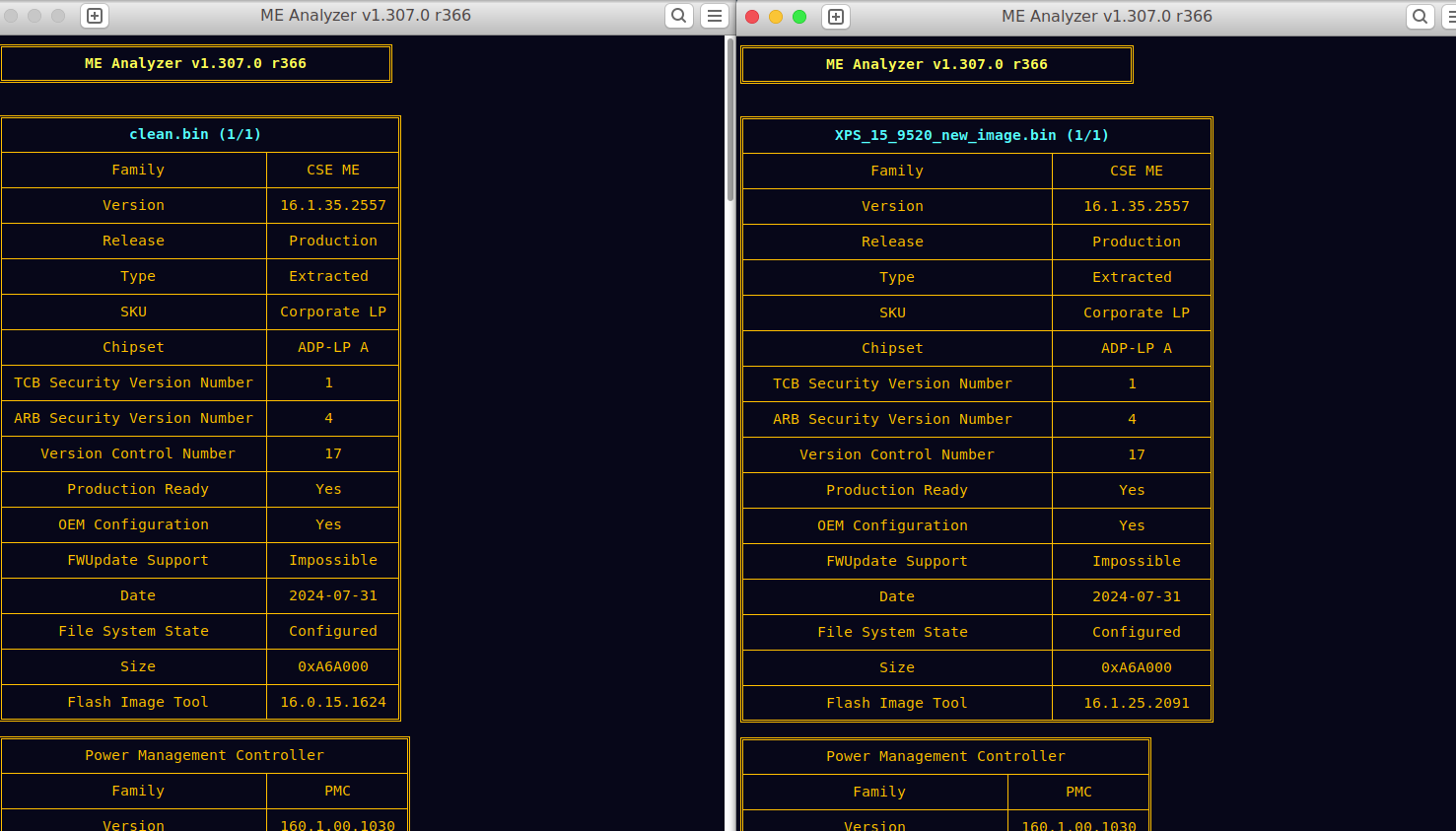The width and height of the screenshot is (1456, 831).
Task: Click "Flash Image Tool" label in XPS_15_9520 table
Action: tap(897, 703)
